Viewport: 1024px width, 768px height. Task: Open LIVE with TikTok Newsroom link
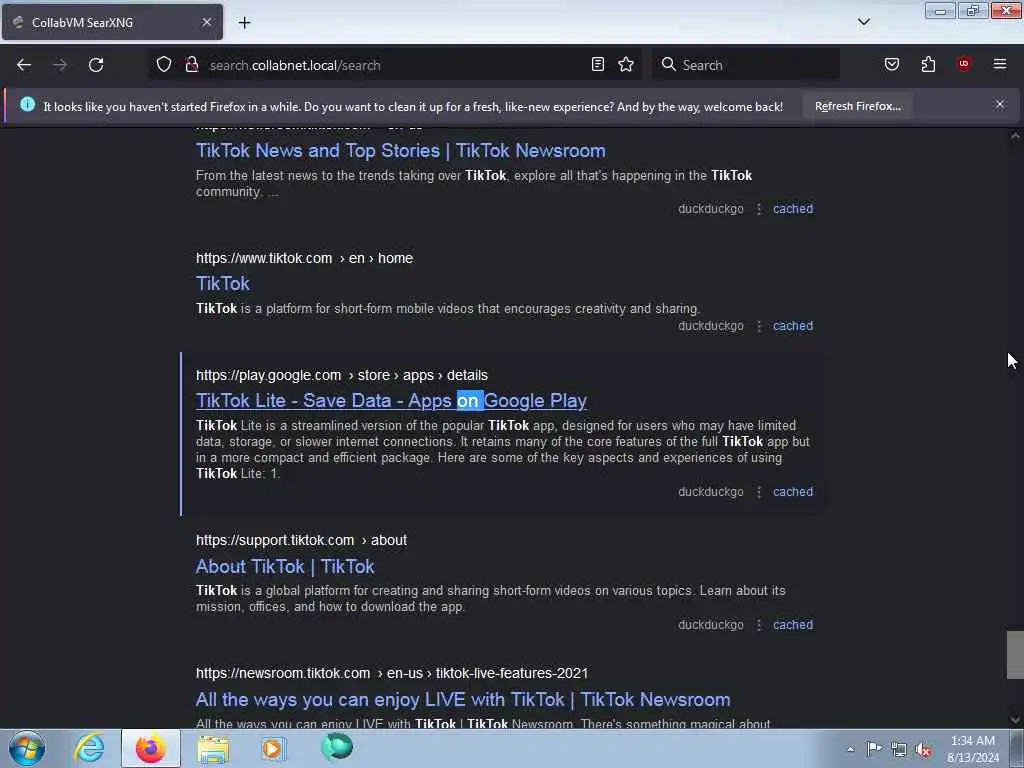click(462, 699)
